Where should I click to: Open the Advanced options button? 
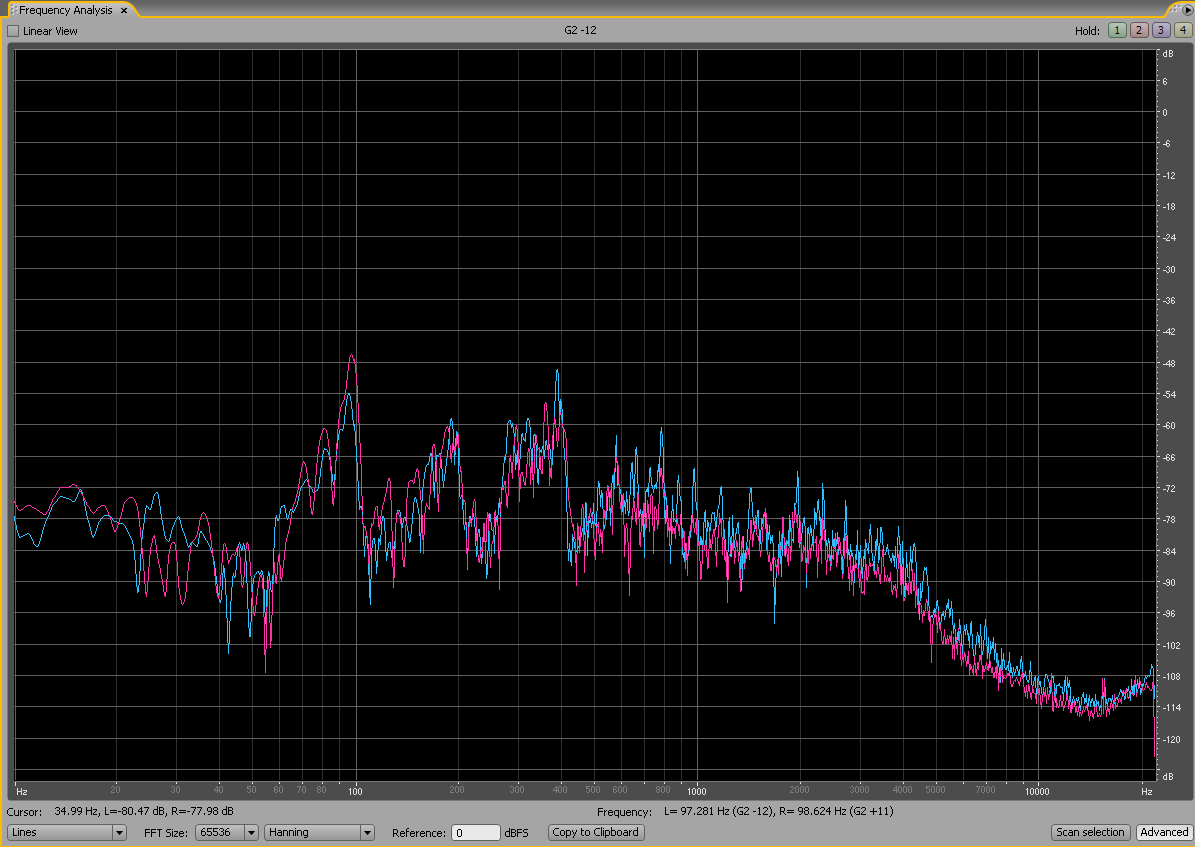(x=1164, y=833)
